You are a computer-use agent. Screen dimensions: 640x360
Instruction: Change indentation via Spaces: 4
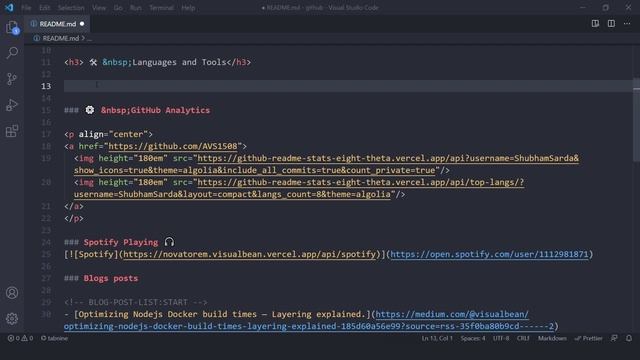[x=473, y=338]
